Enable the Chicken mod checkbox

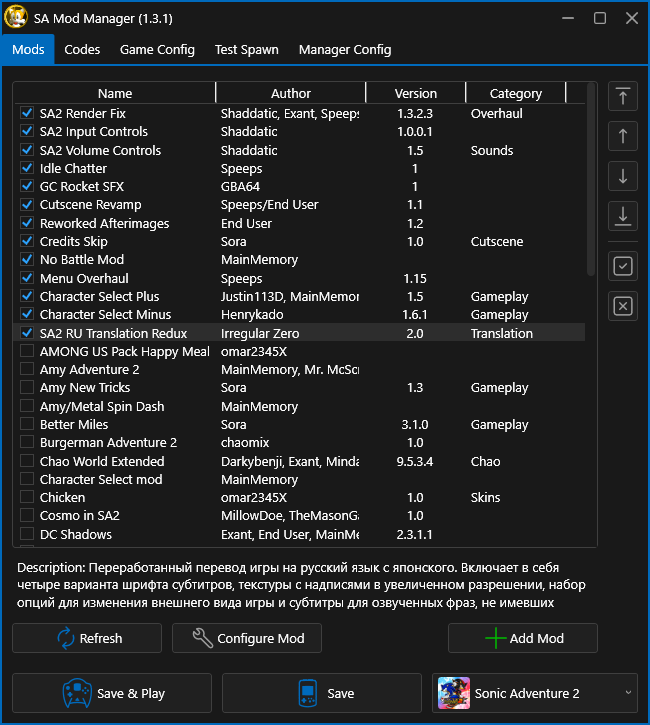27,497
